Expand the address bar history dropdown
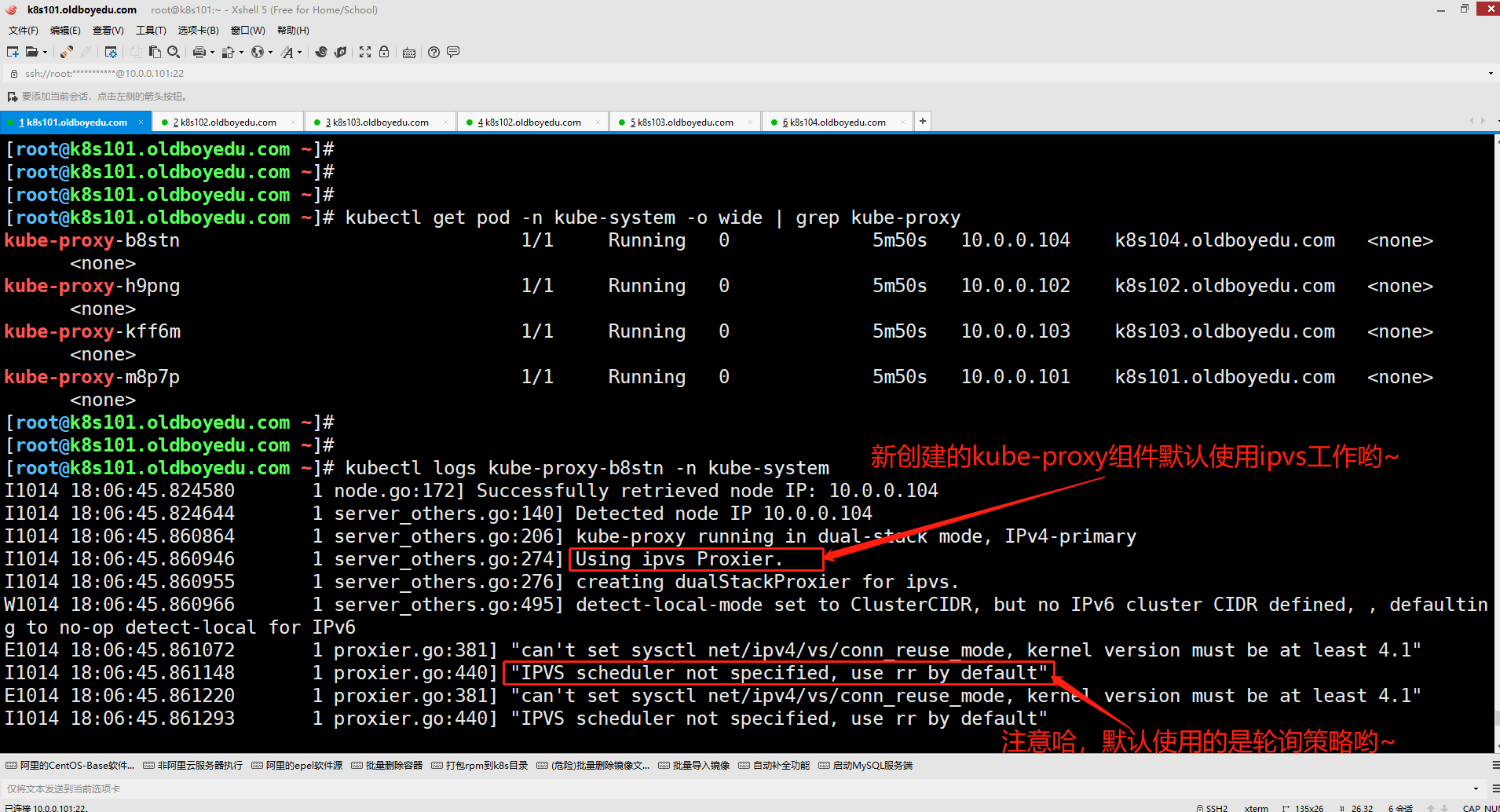Screen dimensions: 1500x812 tap(1490, 74)
